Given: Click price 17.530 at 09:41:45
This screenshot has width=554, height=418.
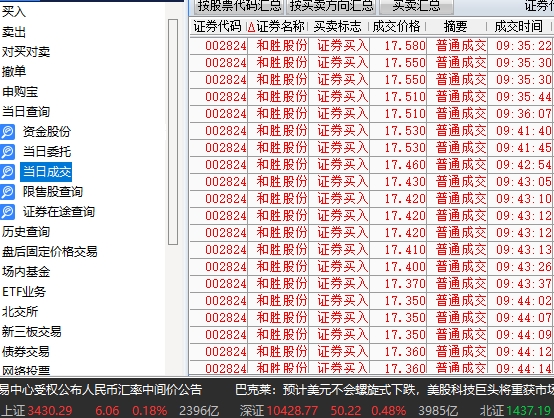Looking at the screenshot, I should coord(405,148).
